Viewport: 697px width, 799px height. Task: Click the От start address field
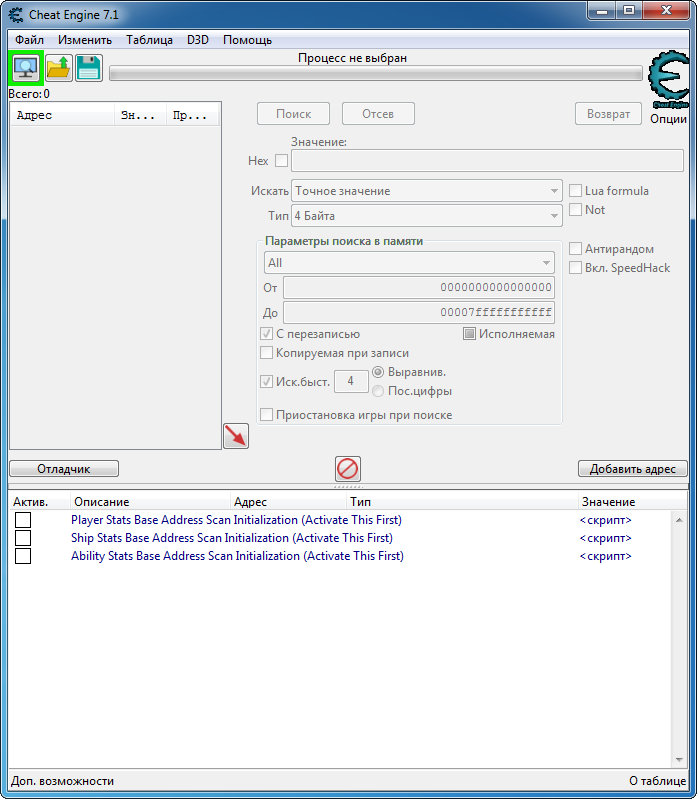(x=419, y=287)
